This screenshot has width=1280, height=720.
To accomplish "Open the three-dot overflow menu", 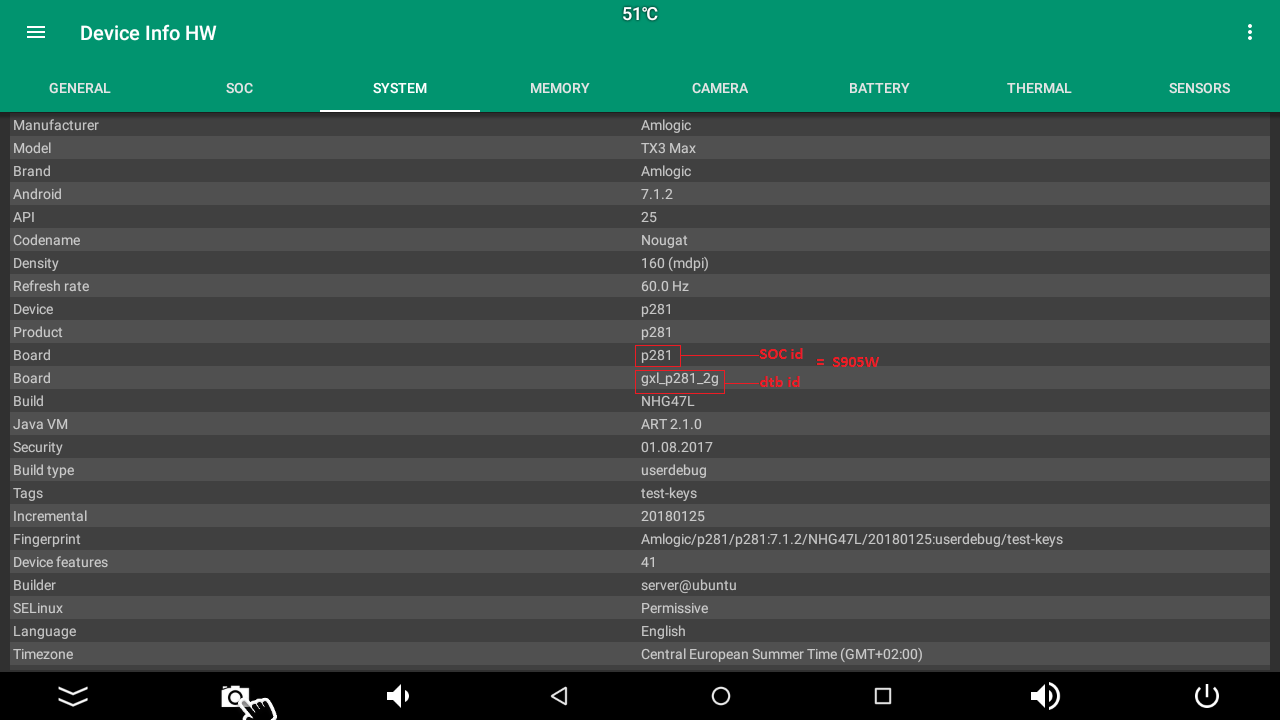I will click(x=1249, y=32).
